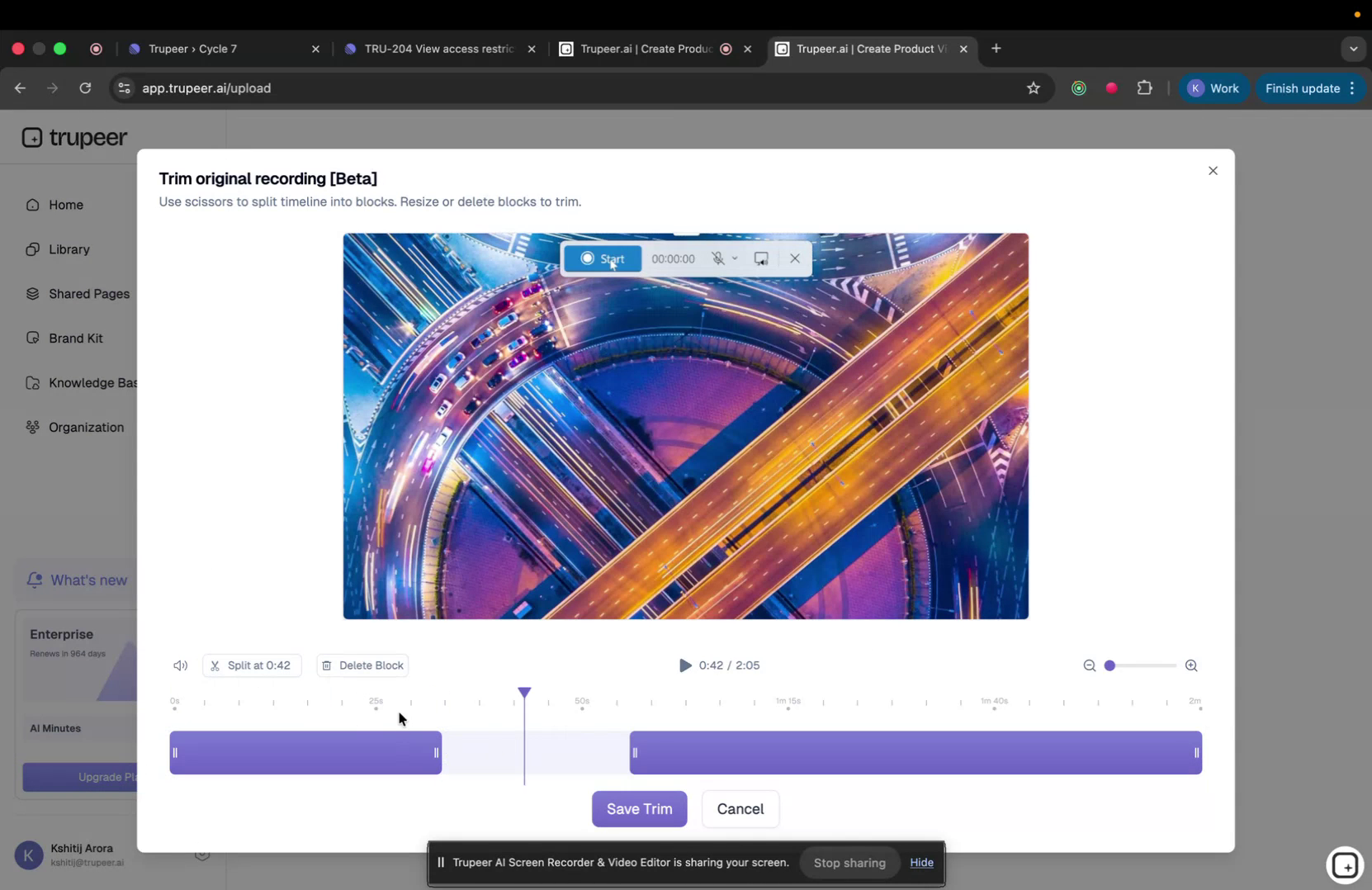
Task: Toggle the muted microphone in the recorder bar
Action: tap(719, 258)
